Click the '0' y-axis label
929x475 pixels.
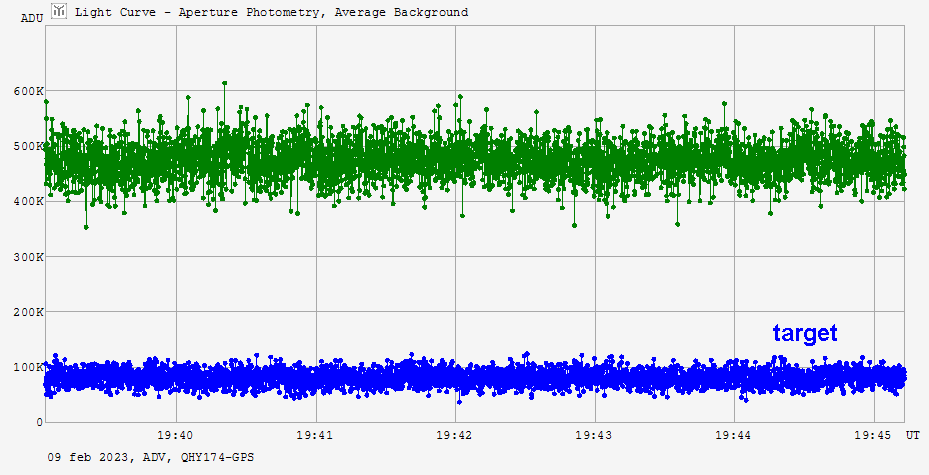(x=40, y=422)
